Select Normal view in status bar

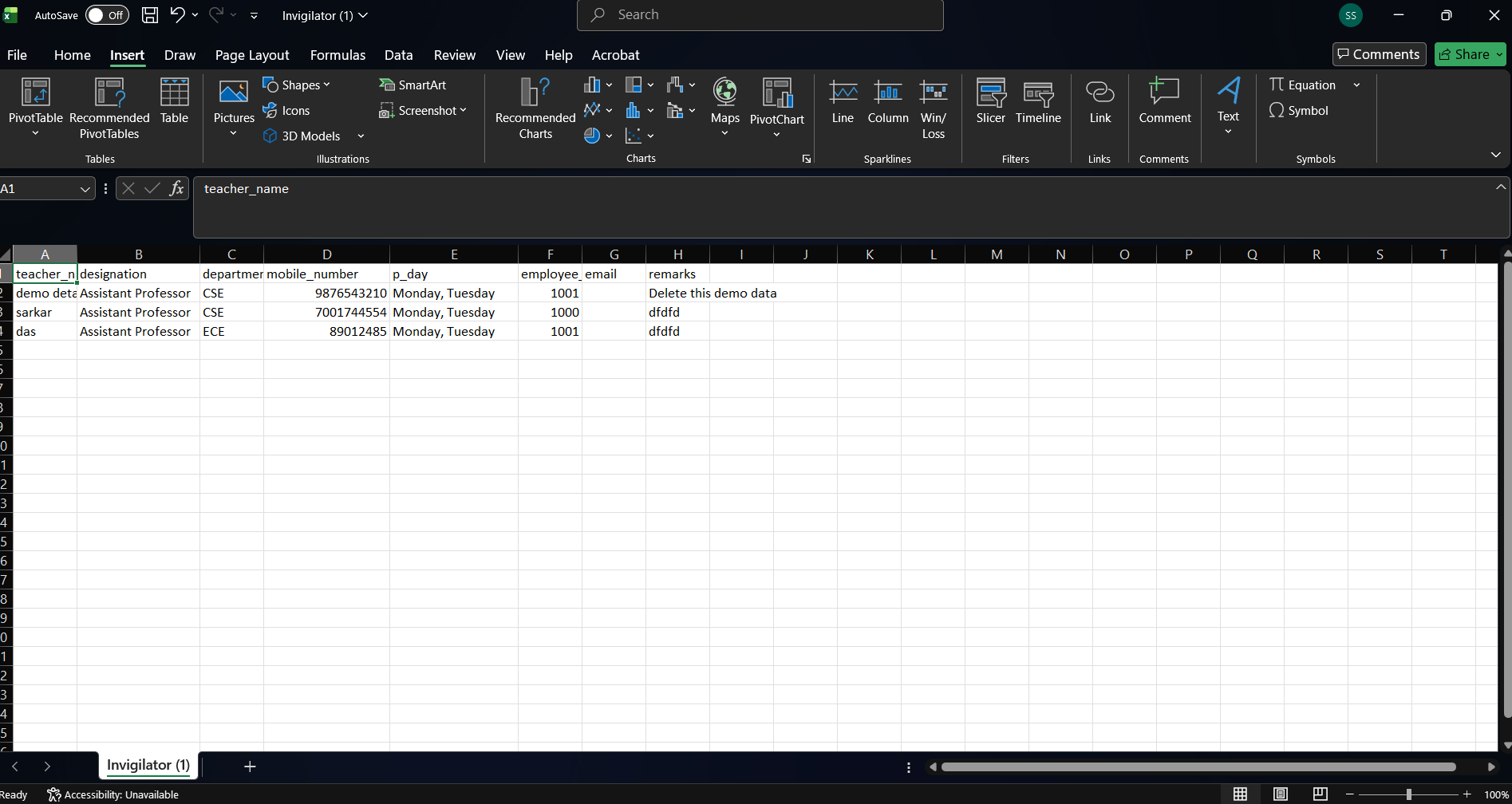click(x=1240, y=794)
